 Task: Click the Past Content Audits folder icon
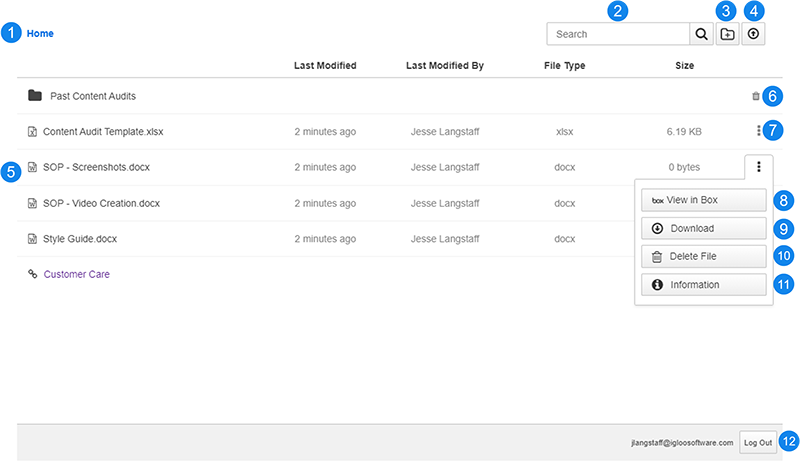click(35, 95)
